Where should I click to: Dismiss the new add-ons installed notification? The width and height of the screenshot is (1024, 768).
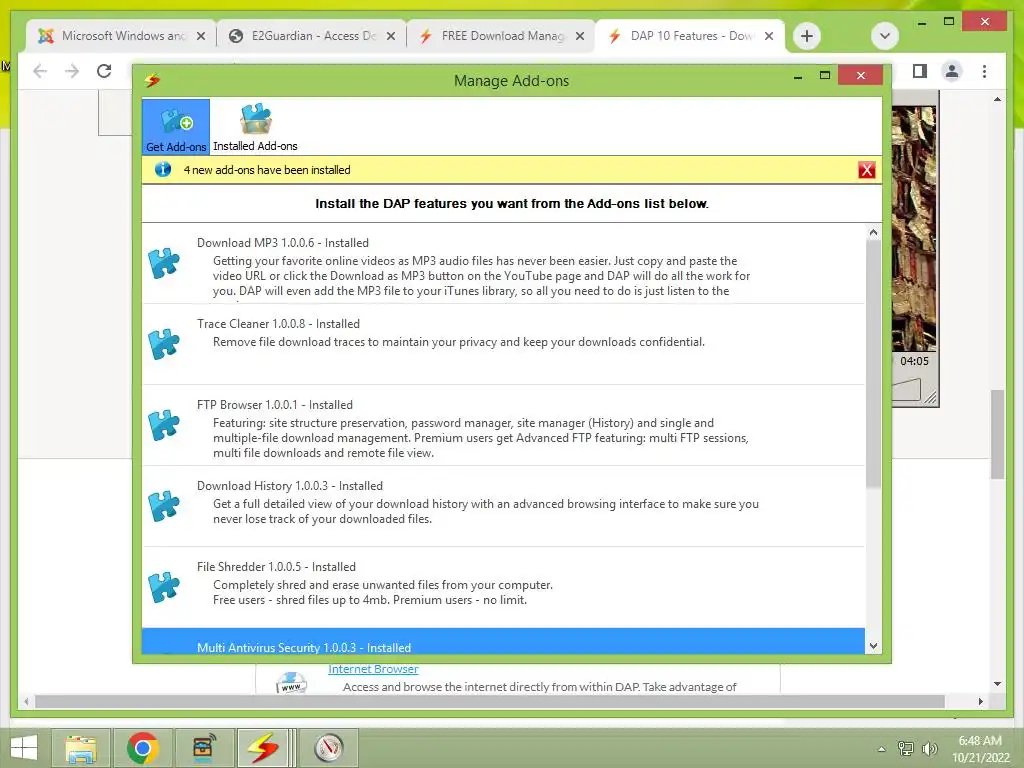coord(867,170)
